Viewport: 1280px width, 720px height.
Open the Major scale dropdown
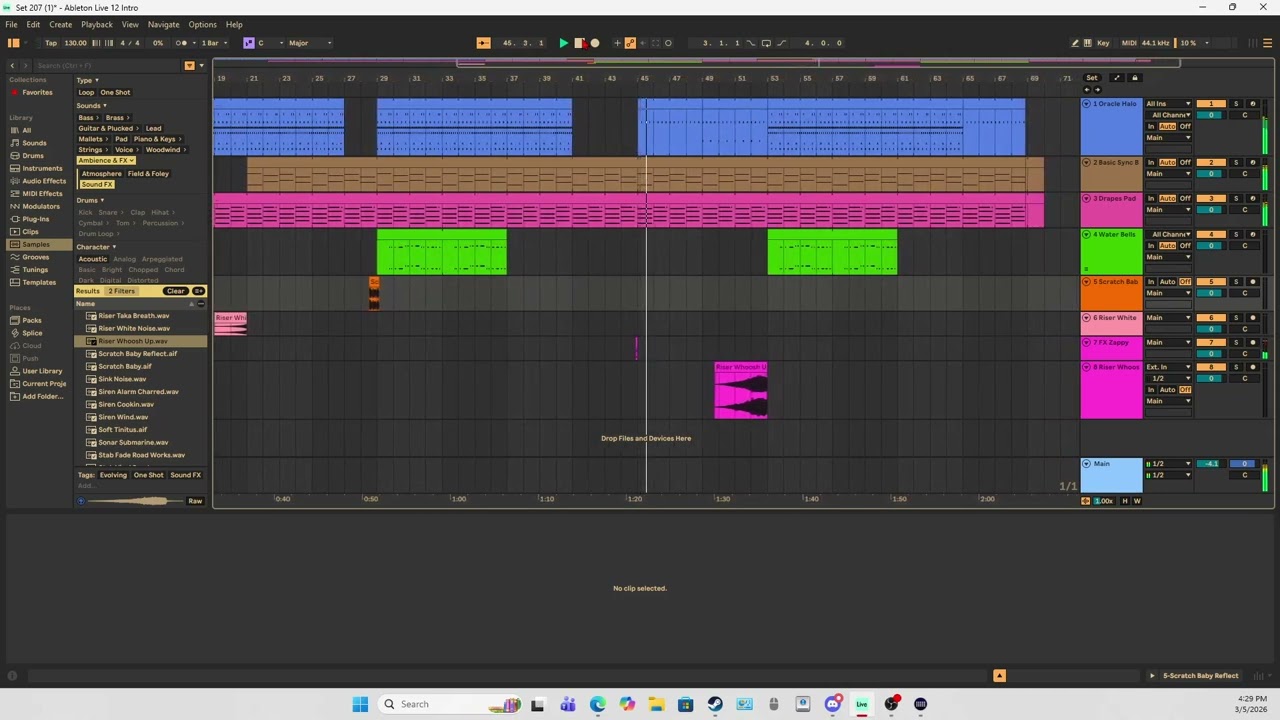click(x=310, y=43)
